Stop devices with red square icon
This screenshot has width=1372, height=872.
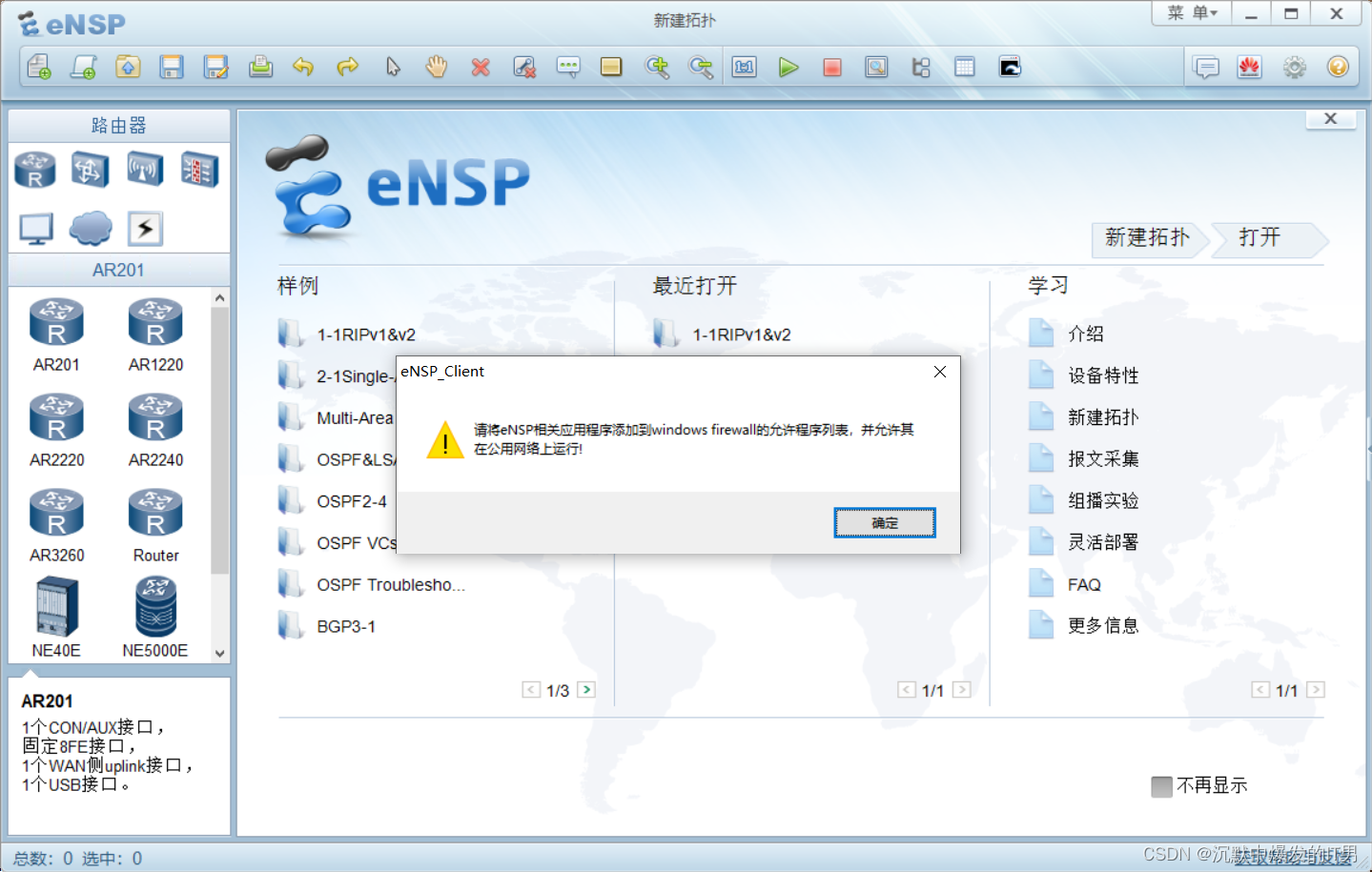(832, 67)
